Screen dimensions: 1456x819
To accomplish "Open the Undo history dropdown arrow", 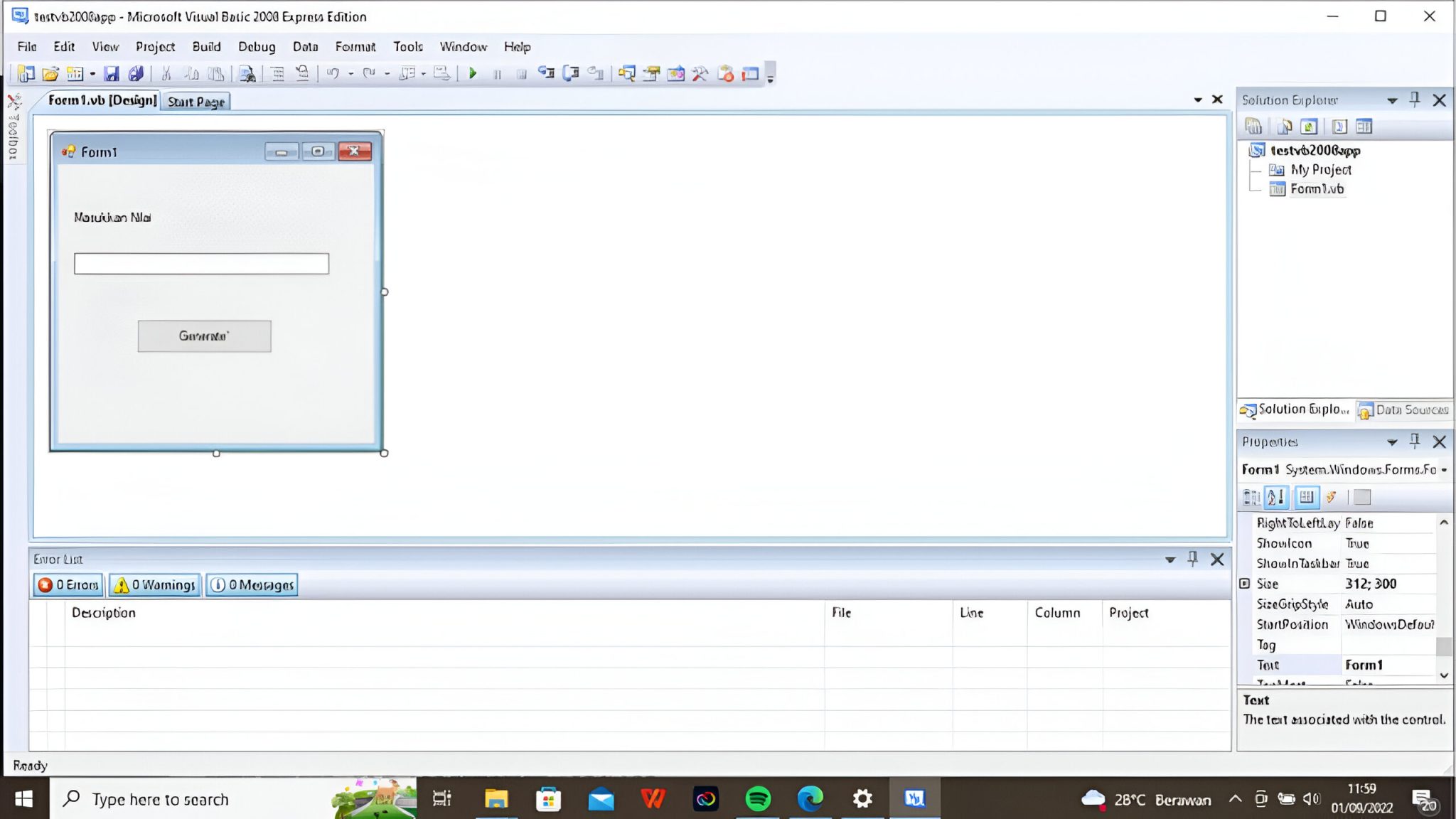I will point(350,73).
